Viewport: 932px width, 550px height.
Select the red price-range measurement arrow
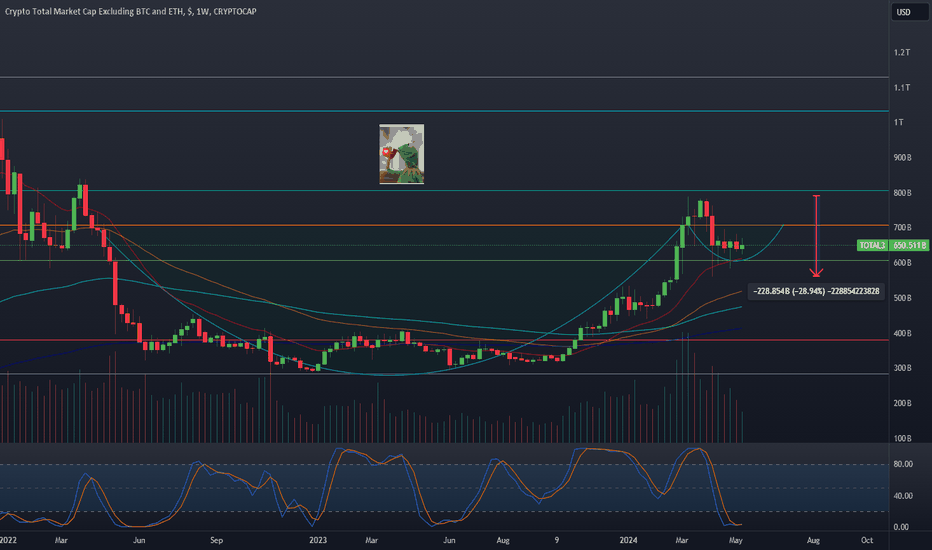tap(817, 236)
